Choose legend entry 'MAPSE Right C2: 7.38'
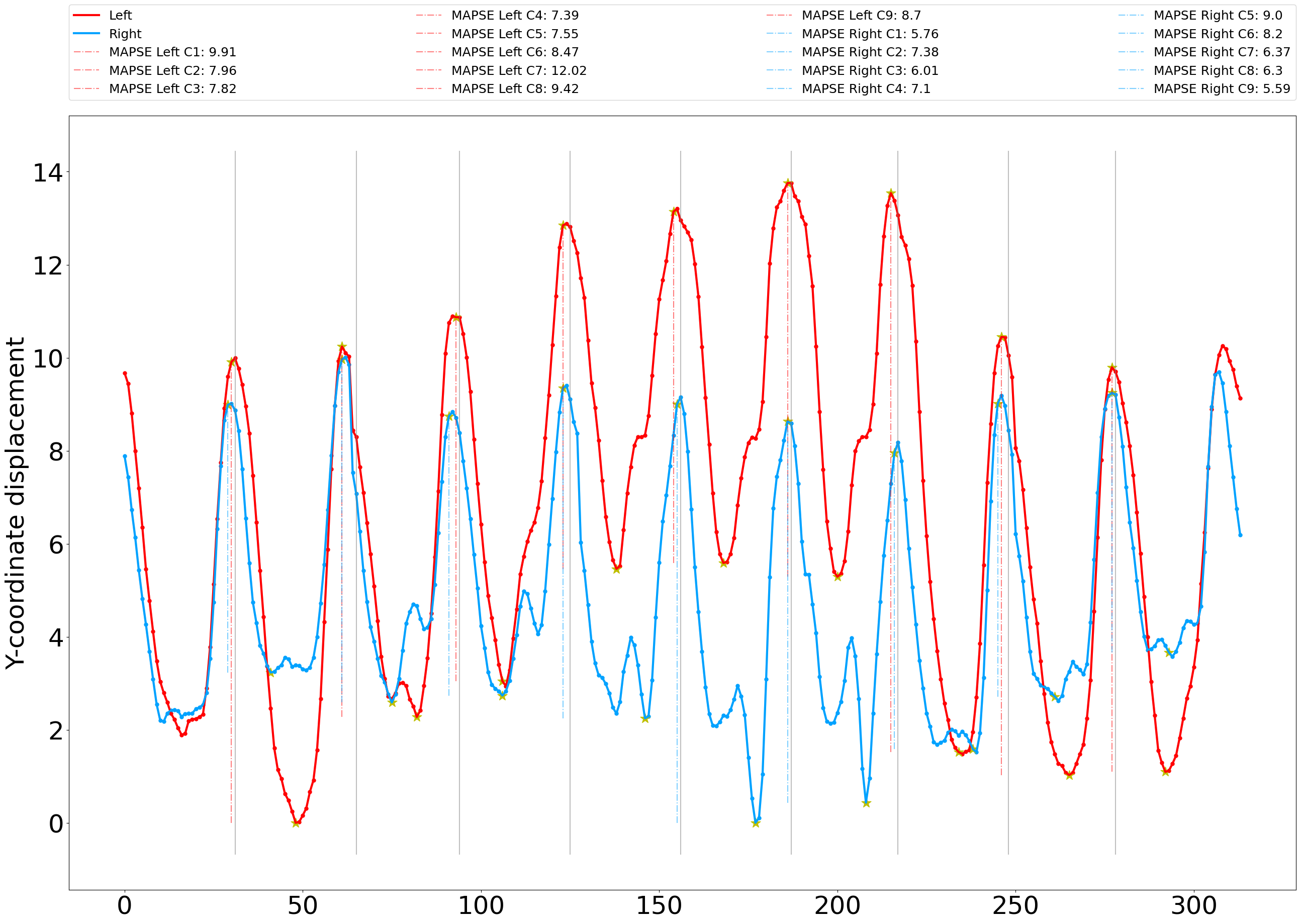The image size is (1301, 924). (870, 52)
